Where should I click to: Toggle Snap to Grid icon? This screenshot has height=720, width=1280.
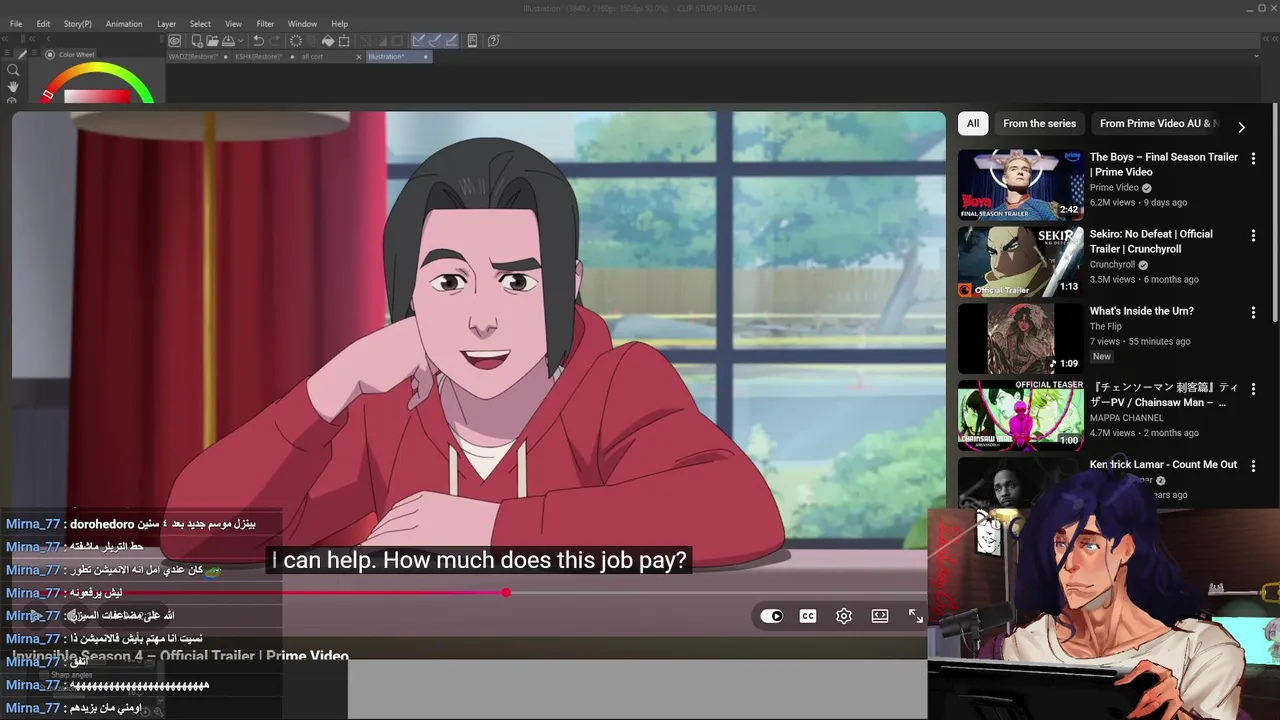452,41
